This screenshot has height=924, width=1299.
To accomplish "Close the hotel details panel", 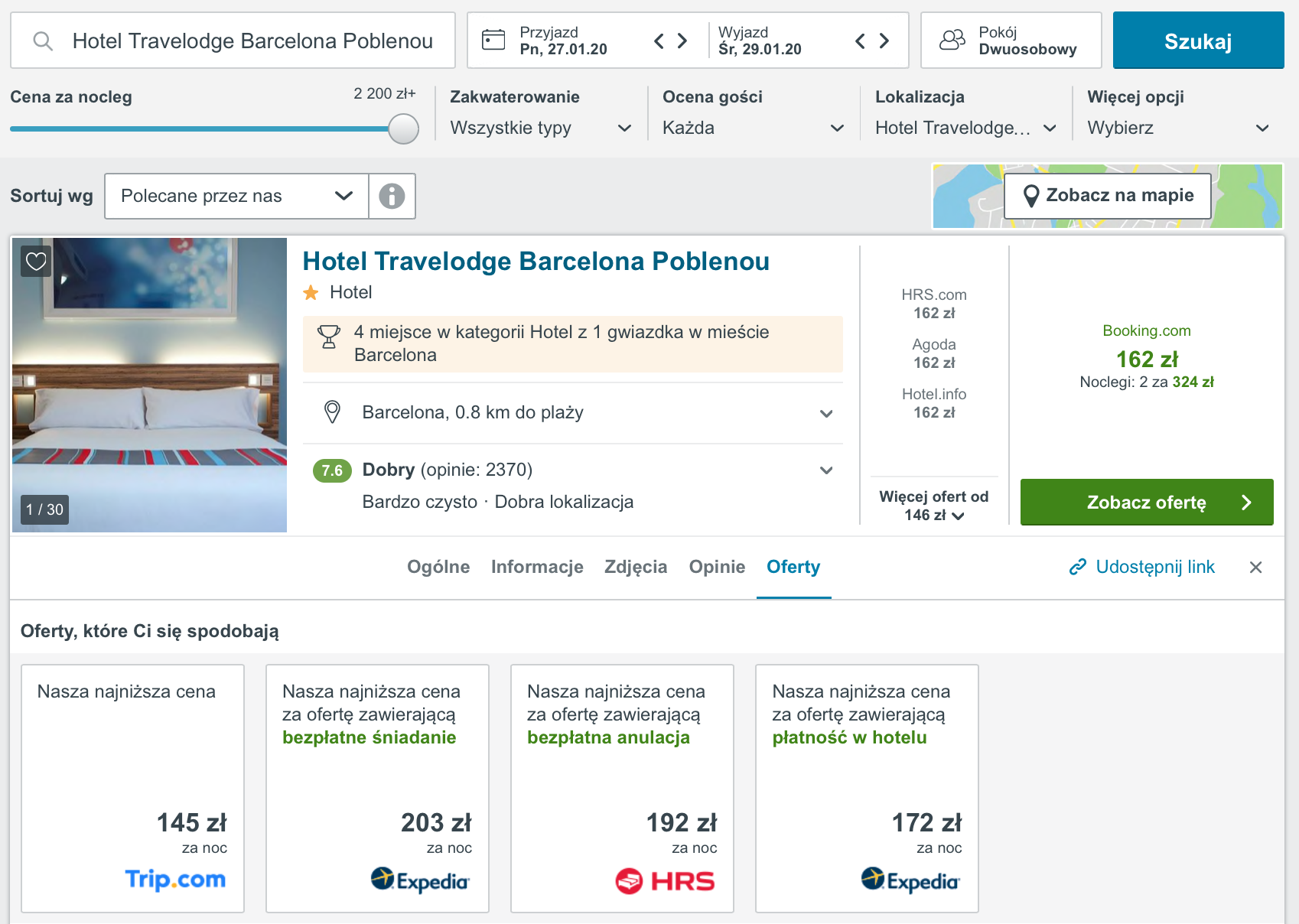I will pyautogui.click(x=1255, y=567).
